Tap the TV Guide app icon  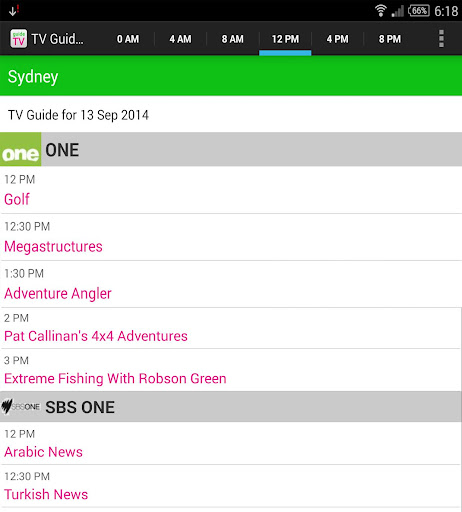[x=18, y=39]
